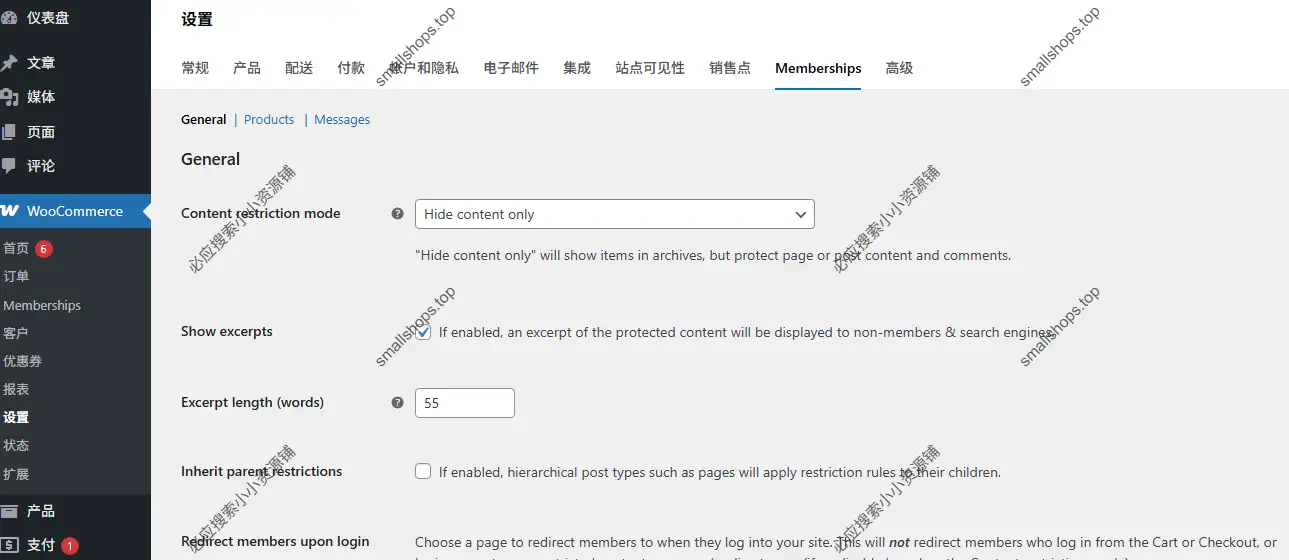The height and width of the screenshot is (560, 1289).
Task: Click help icon for Content restriction mode
Action: click(x=397, y=213)
